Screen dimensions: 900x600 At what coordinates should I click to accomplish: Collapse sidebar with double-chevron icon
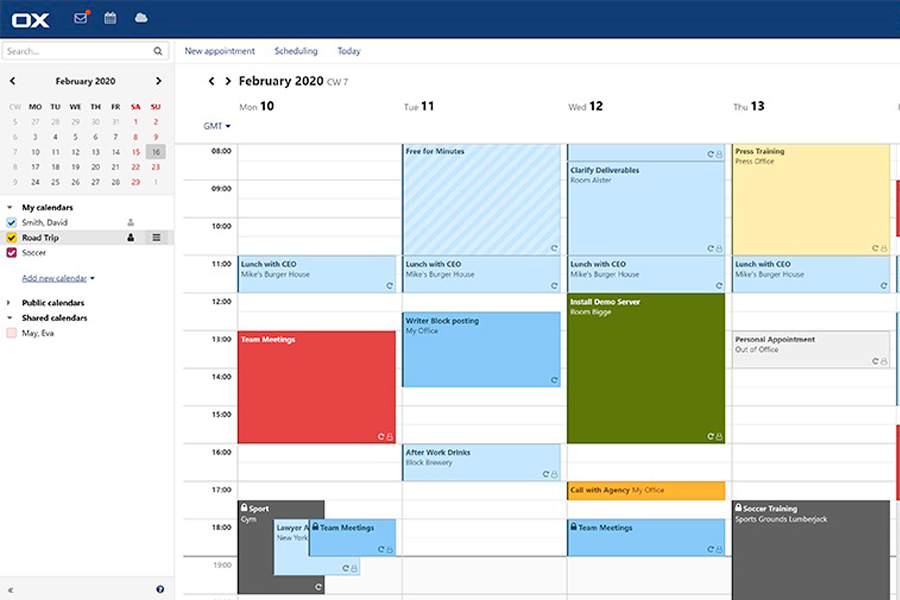point(11,590)
